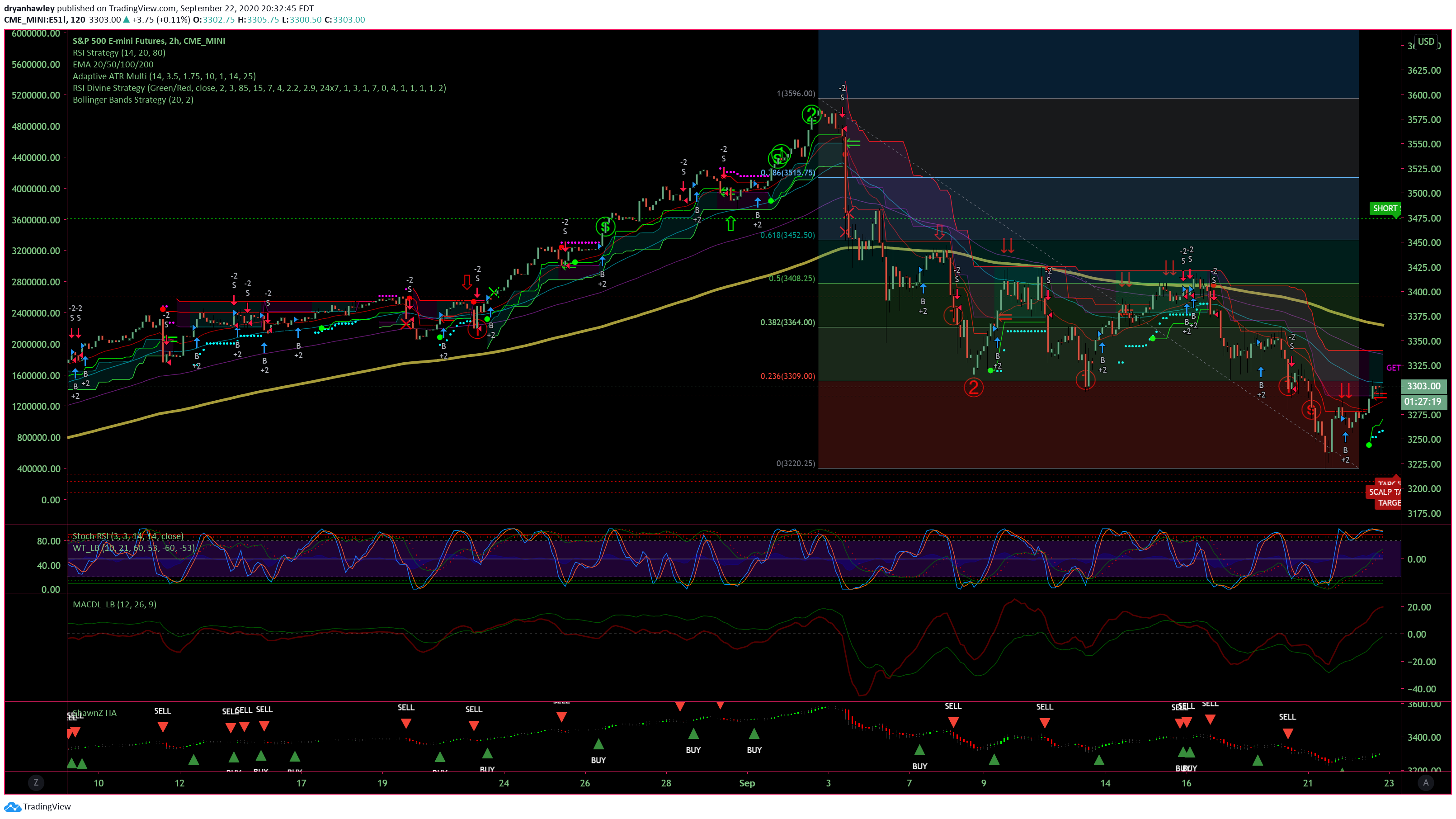Open the dryanhawley author link

(29, 8)
